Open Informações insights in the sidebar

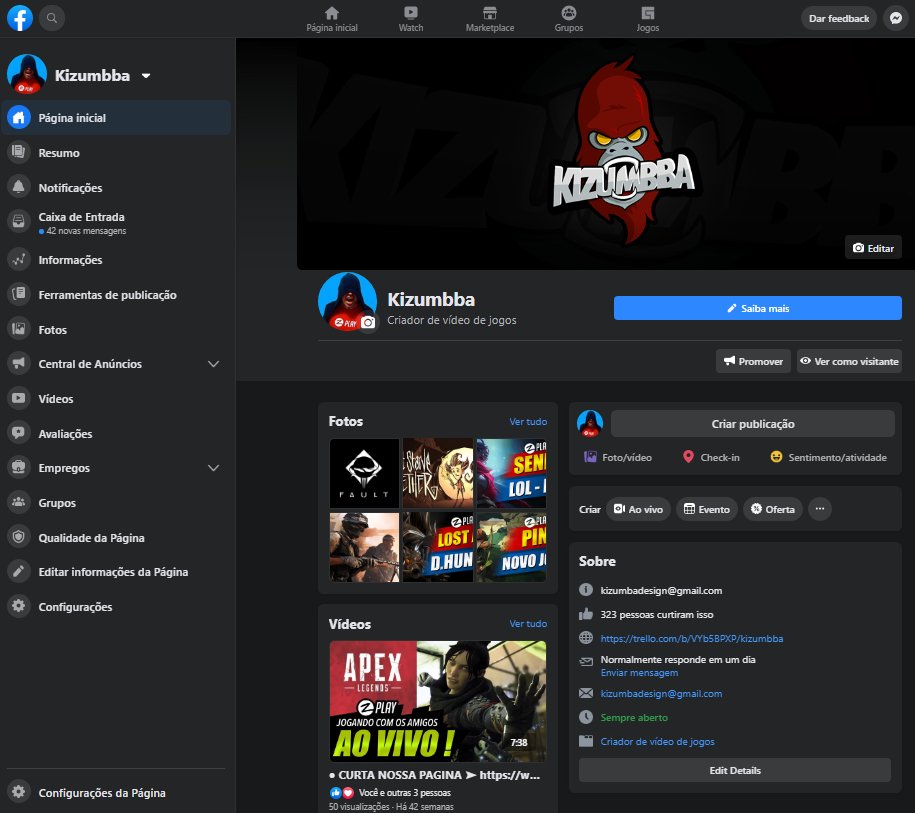tap(117, 260)
